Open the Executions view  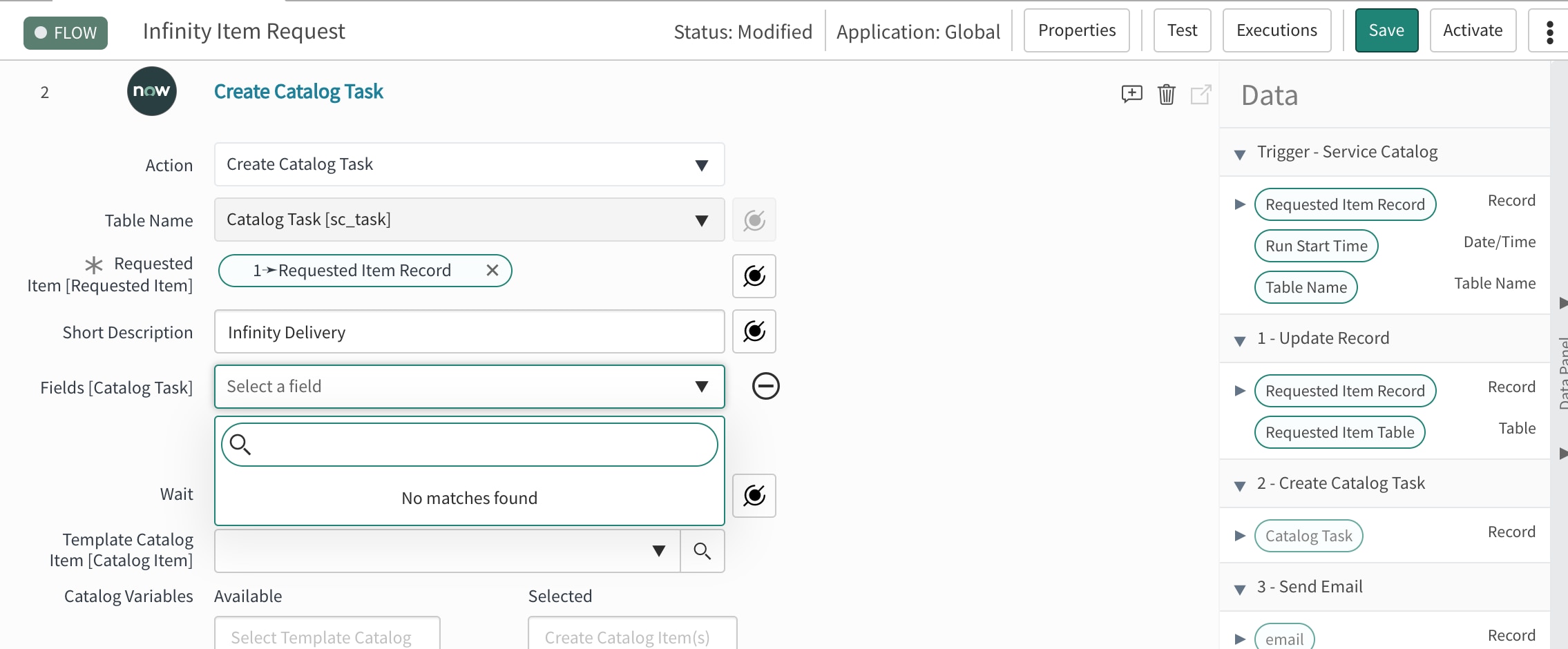tap(1277, 30)
